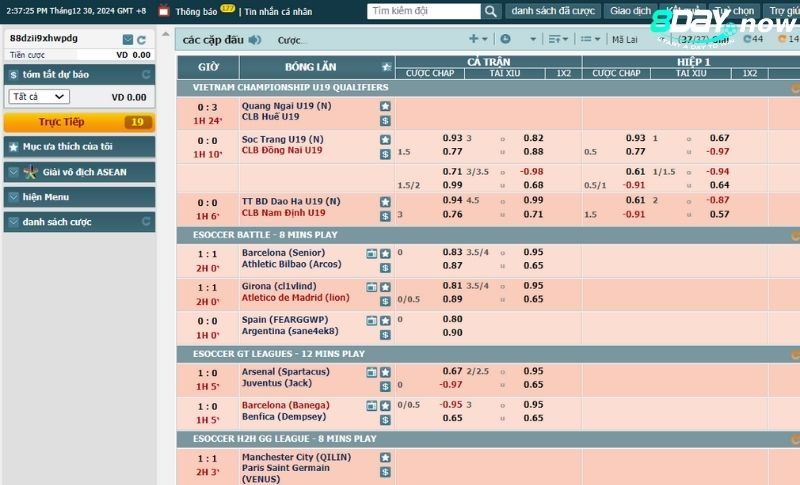This screenshot has height=485, width=800.
Task: Open live stream icon for Barcelona (Senior) match
Action: pyautogui.click(x=371, y=253)
